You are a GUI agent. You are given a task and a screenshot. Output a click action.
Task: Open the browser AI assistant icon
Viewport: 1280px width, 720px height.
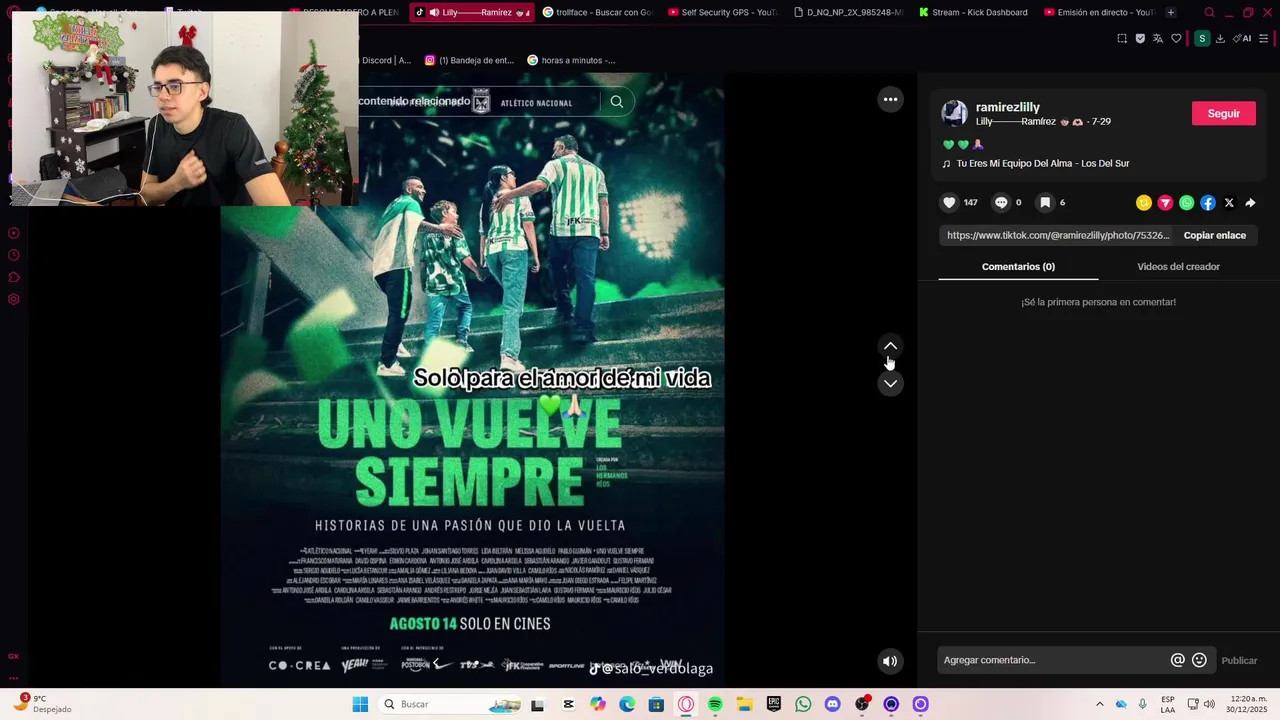click(x=1242, y=38)
